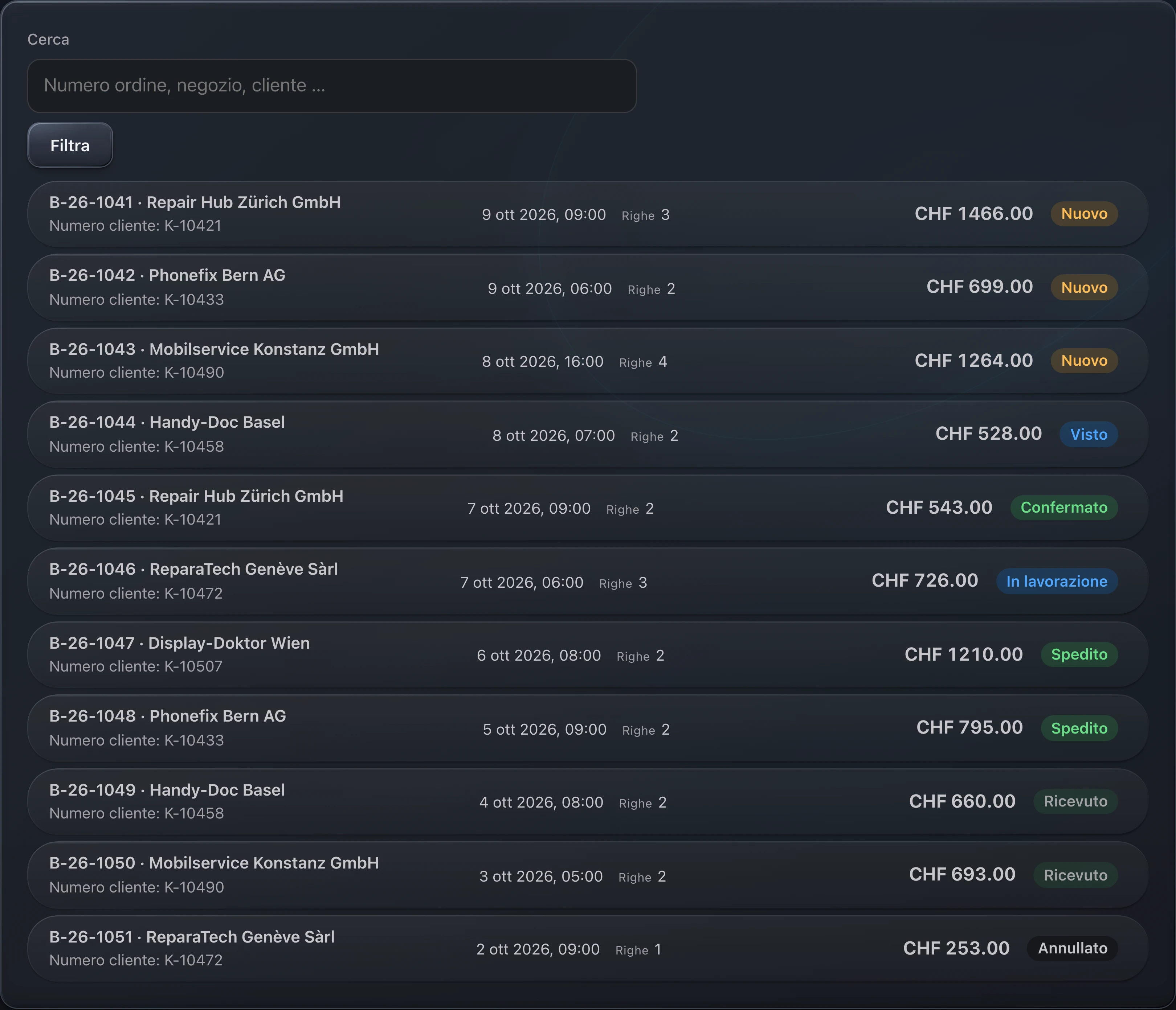The height and width of the screenshot is (1010, 1176).
Task: Click the Spedito badge on CHF 1210.00 order
Action: tap(1079, 655)
